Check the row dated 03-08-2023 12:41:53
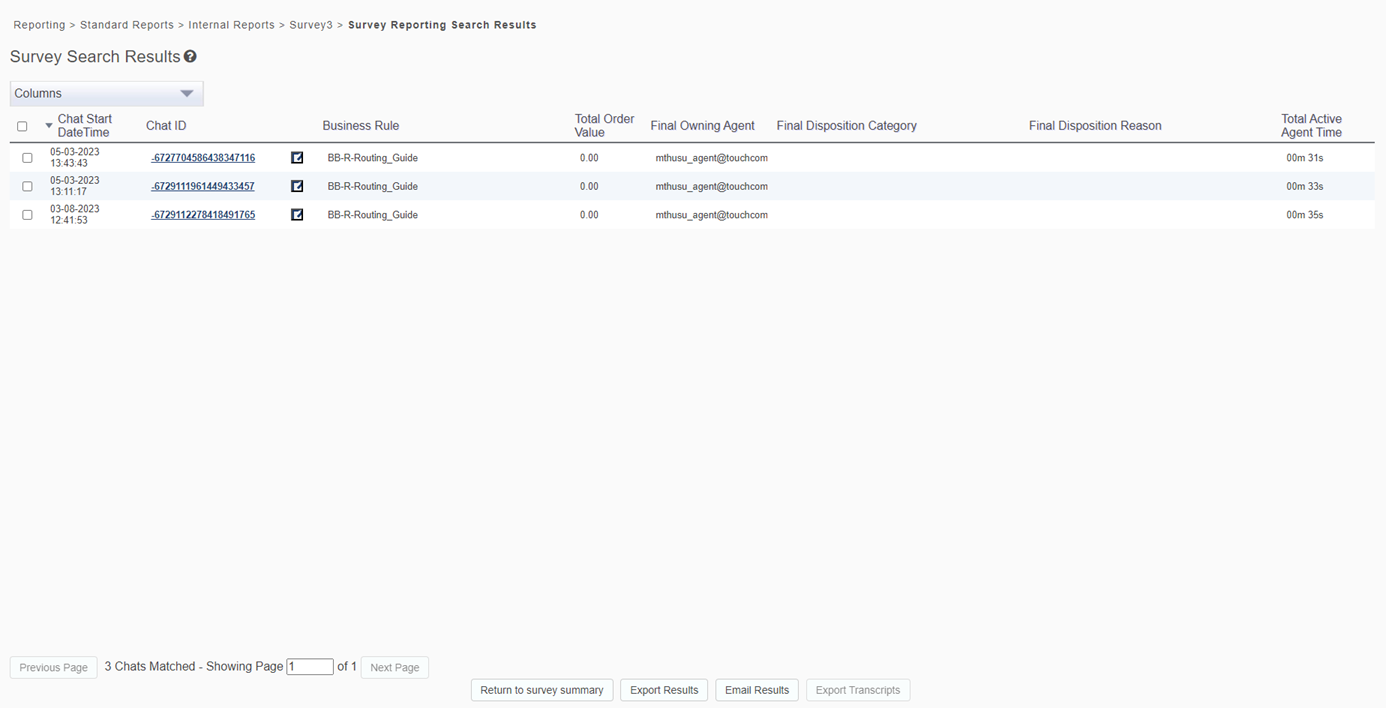 [27, 215]
